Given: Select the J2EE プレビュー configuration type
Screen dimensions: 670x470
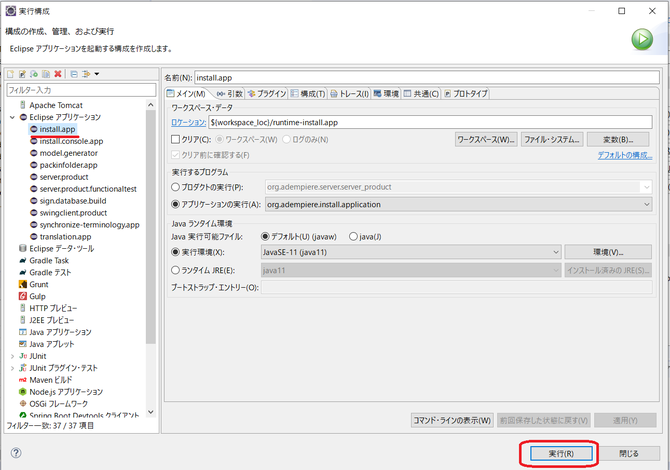Looking at the screenshot, I should (47, 320).
